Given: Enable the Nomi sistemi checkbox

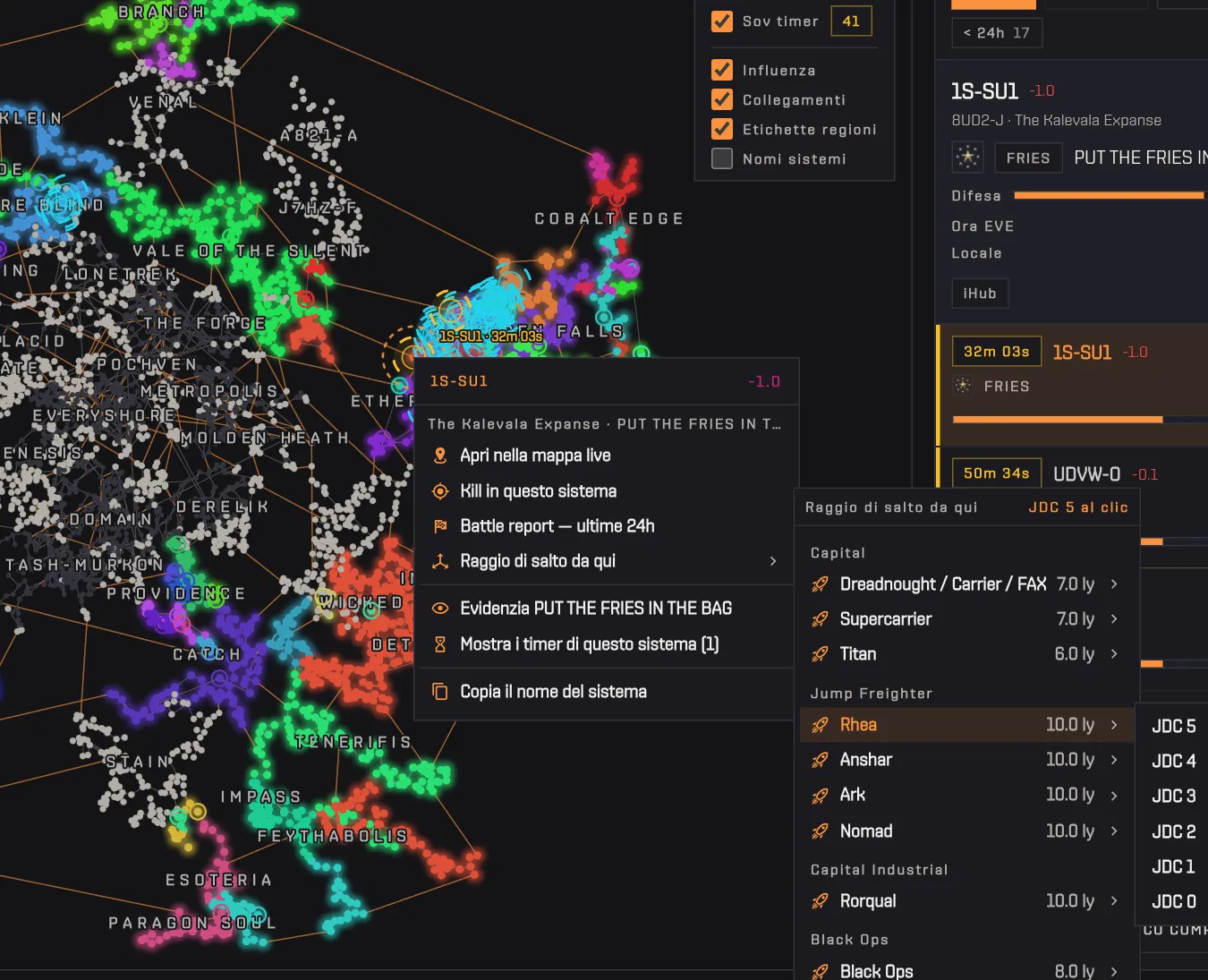Looking at the screenshot, I should 721,158.
